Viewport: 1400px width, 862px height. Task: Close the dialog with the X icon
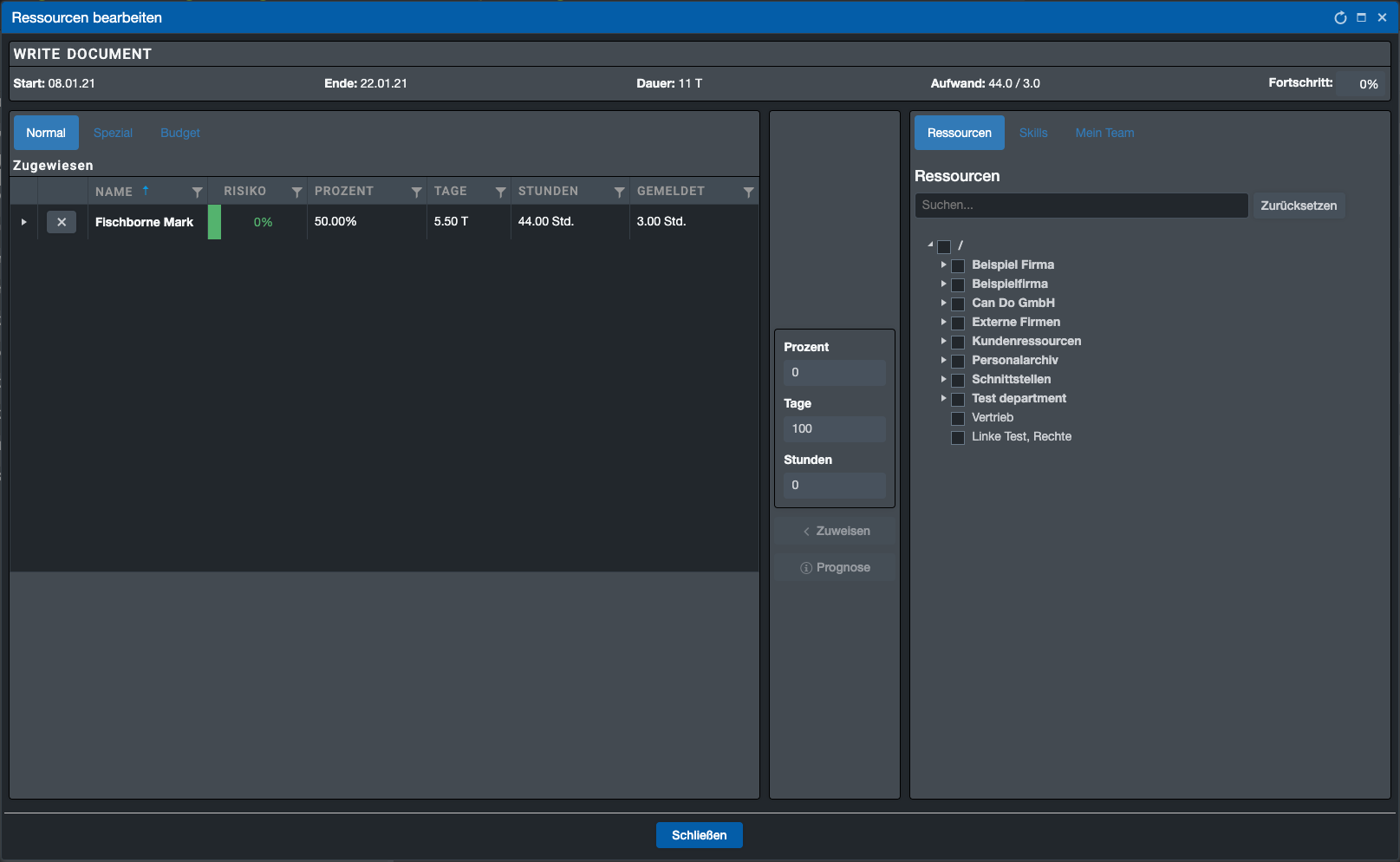(1383, 17)
